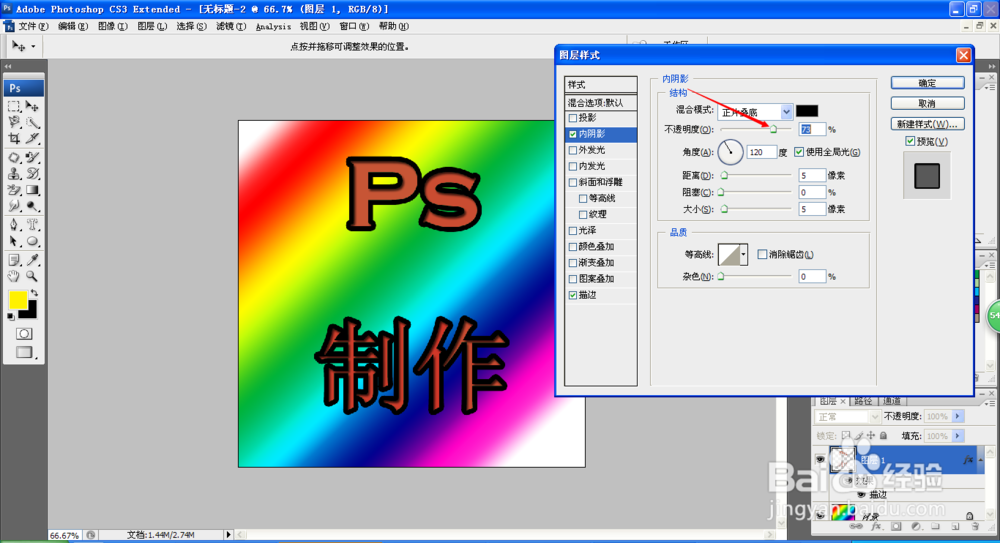Collapse effects arrow on 图层 1
This screenshot has width=1000, height=543.
[x=981, y=460]
